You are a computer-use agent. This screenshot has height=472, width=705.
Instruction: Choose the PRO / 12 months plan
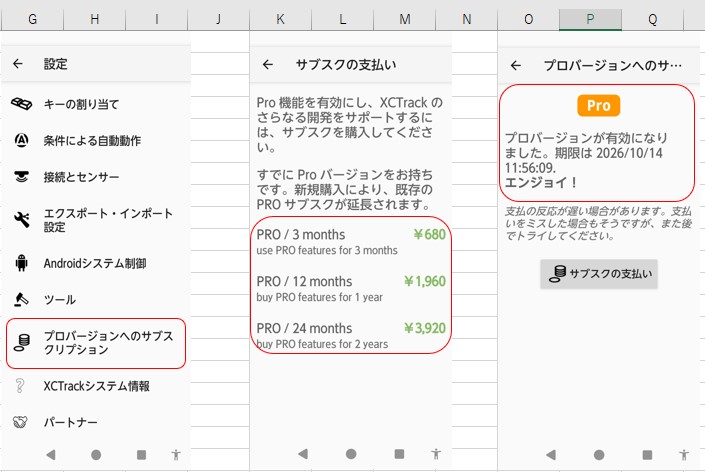point(350,288)
